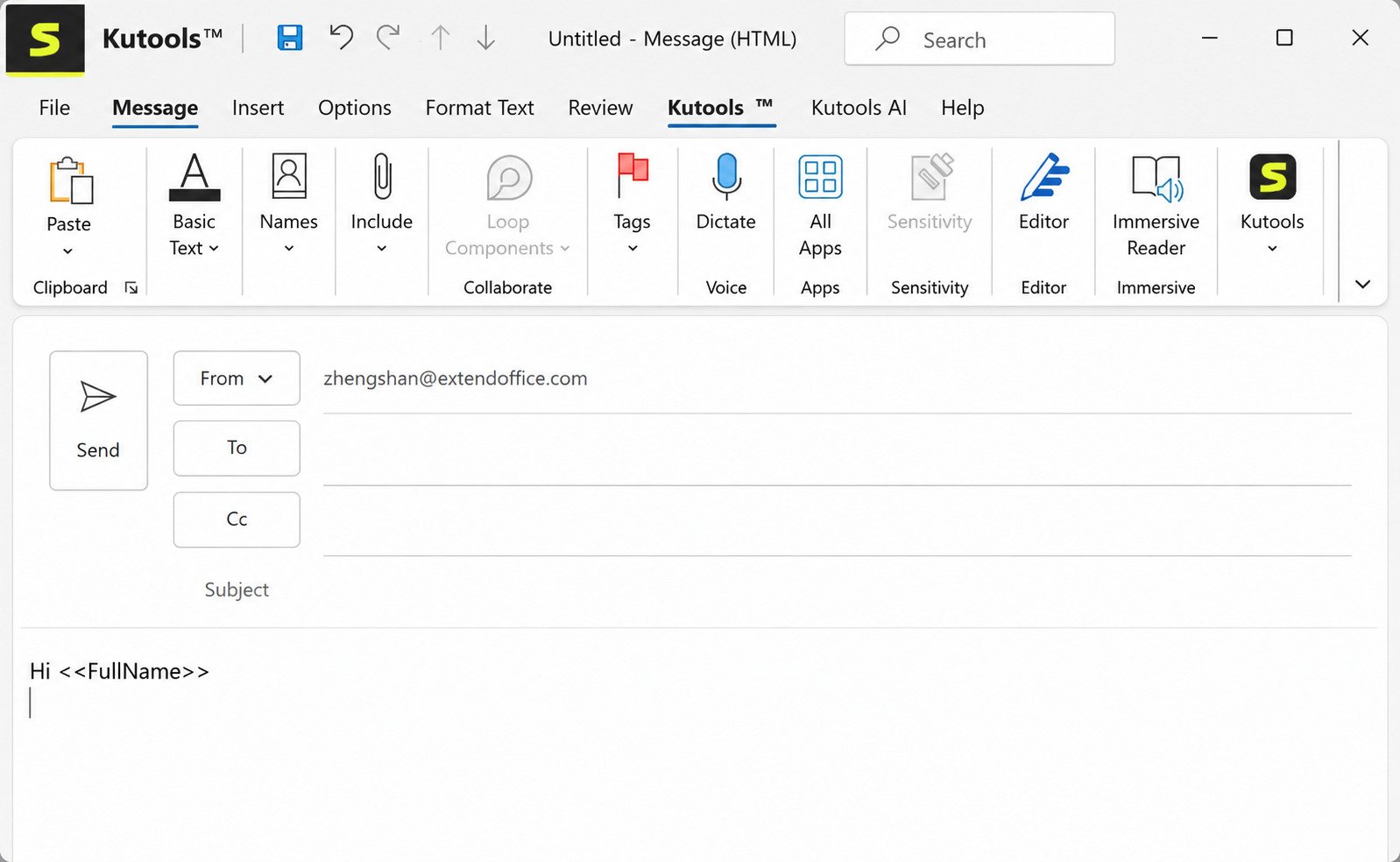Screen dimensions: 1400x862
Task: Expand Kutools ribbon dropdown chevron
Action: click(x=1273, y=249)
